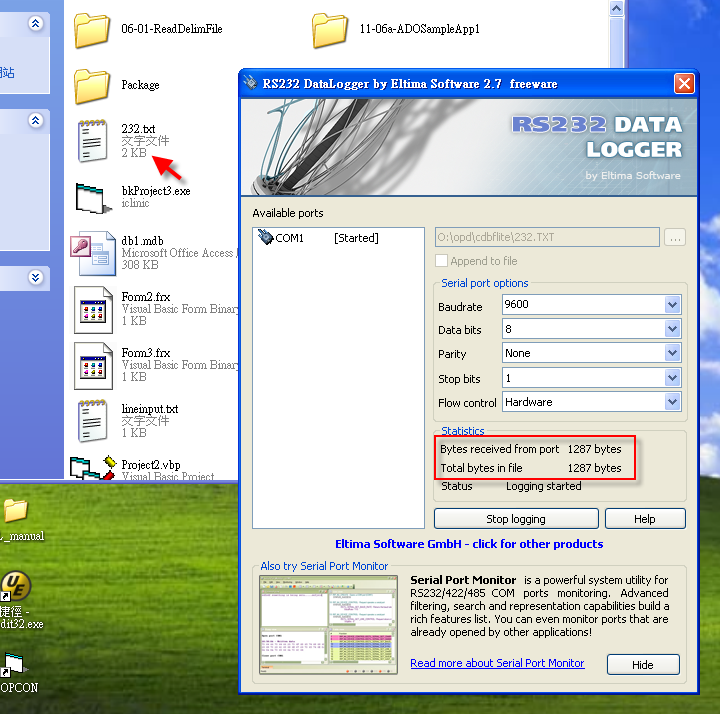
Task: Click the db1.mdb file name
Action: [x=142, y=241]
